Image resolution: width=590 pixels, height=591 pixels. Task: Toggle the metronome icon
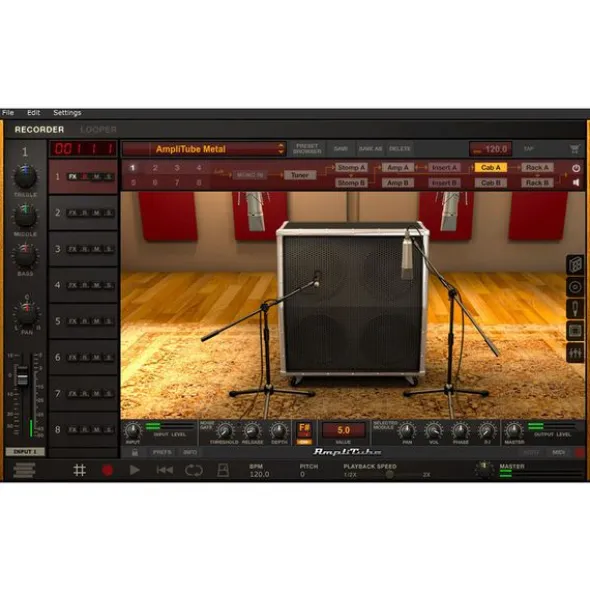[223, 470]
